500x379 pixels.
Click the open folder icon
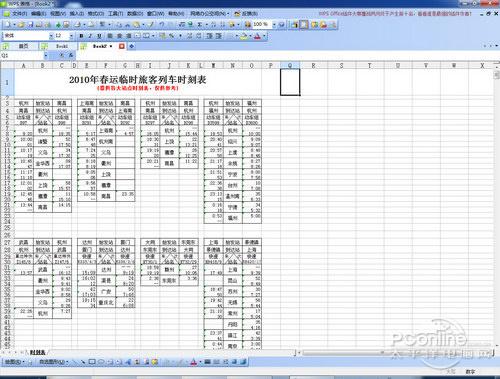[x=22, y=24]
